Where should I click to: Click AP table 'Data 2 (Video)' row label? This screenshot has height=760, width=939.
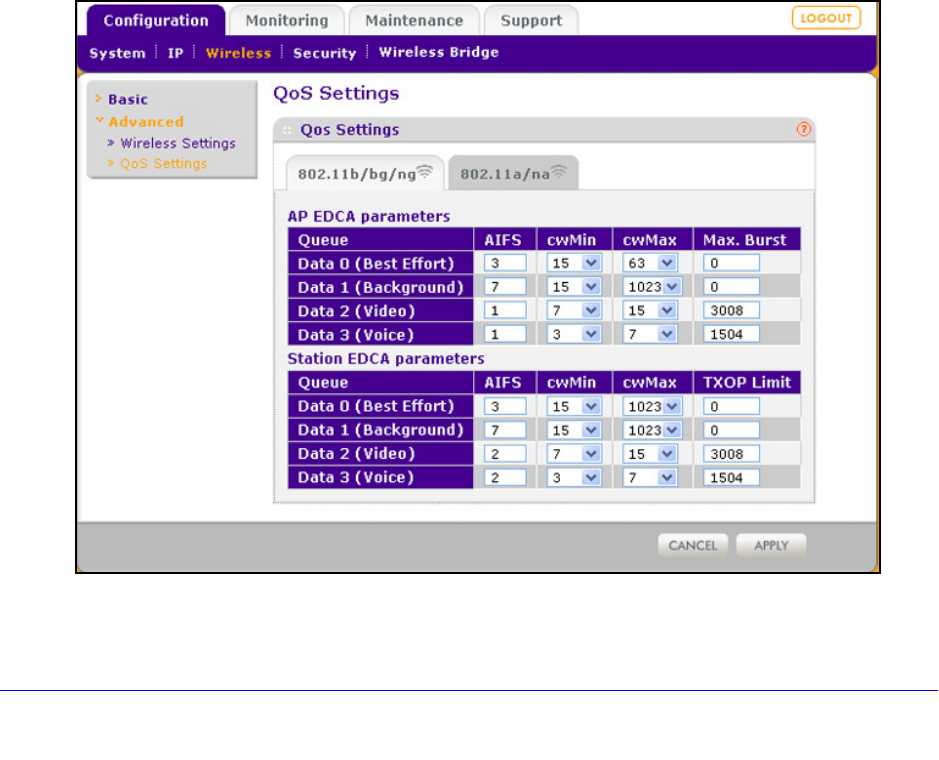tap(356, 311)
